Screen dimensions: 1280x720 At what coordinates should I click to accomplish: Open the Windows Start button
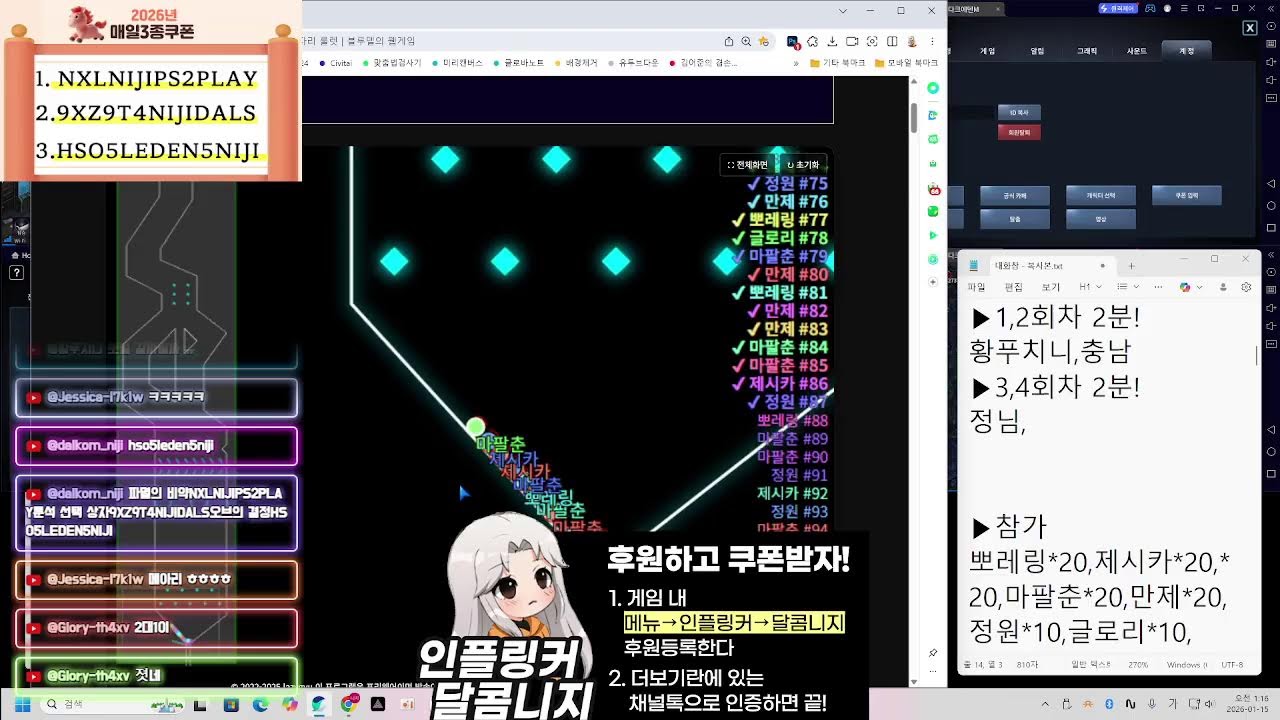point(22,705)
